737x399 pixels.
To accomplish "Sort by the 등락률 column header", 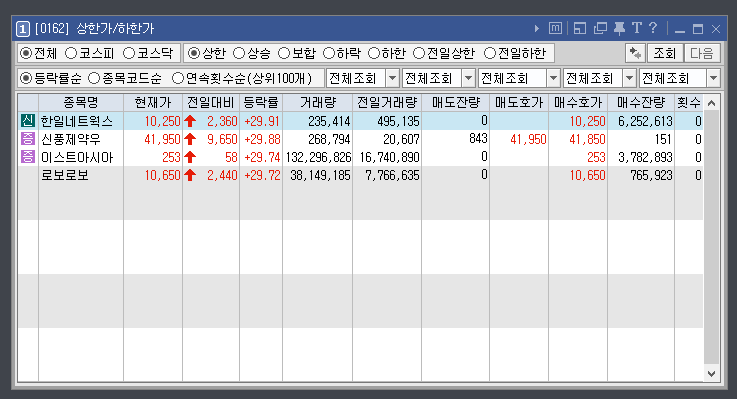I will click(261, 102).
